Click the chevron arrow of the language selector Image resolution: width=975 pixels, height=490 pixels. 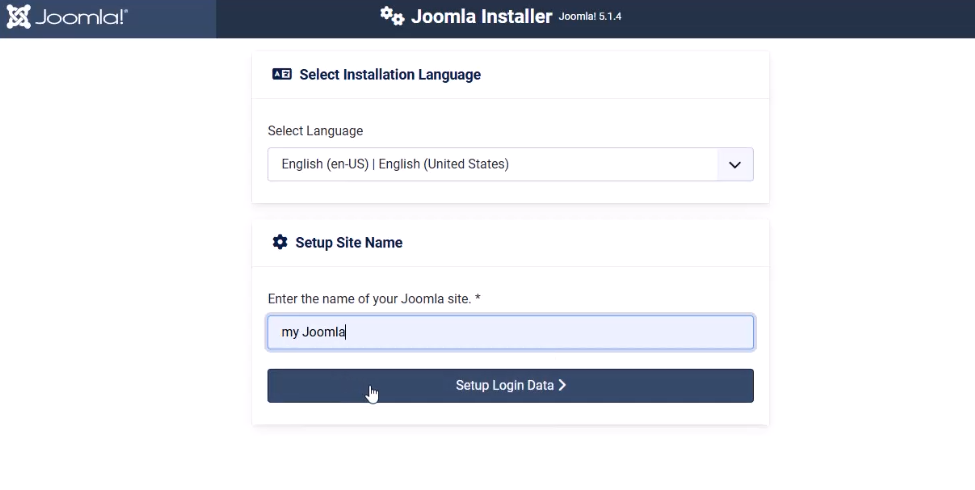(x=735, y=165)
